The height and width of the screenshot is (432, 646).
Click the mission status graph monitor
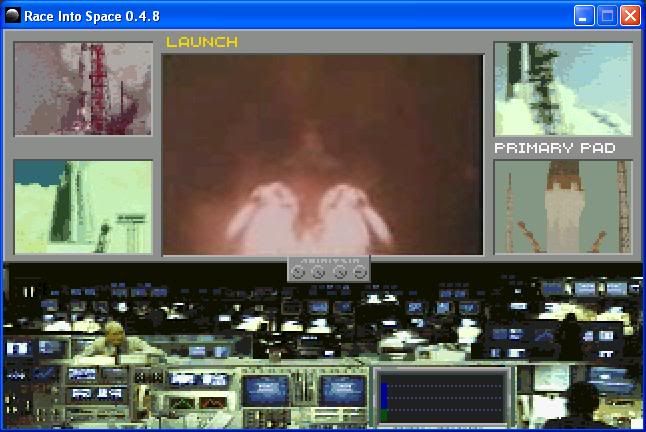tap(442, 397)
